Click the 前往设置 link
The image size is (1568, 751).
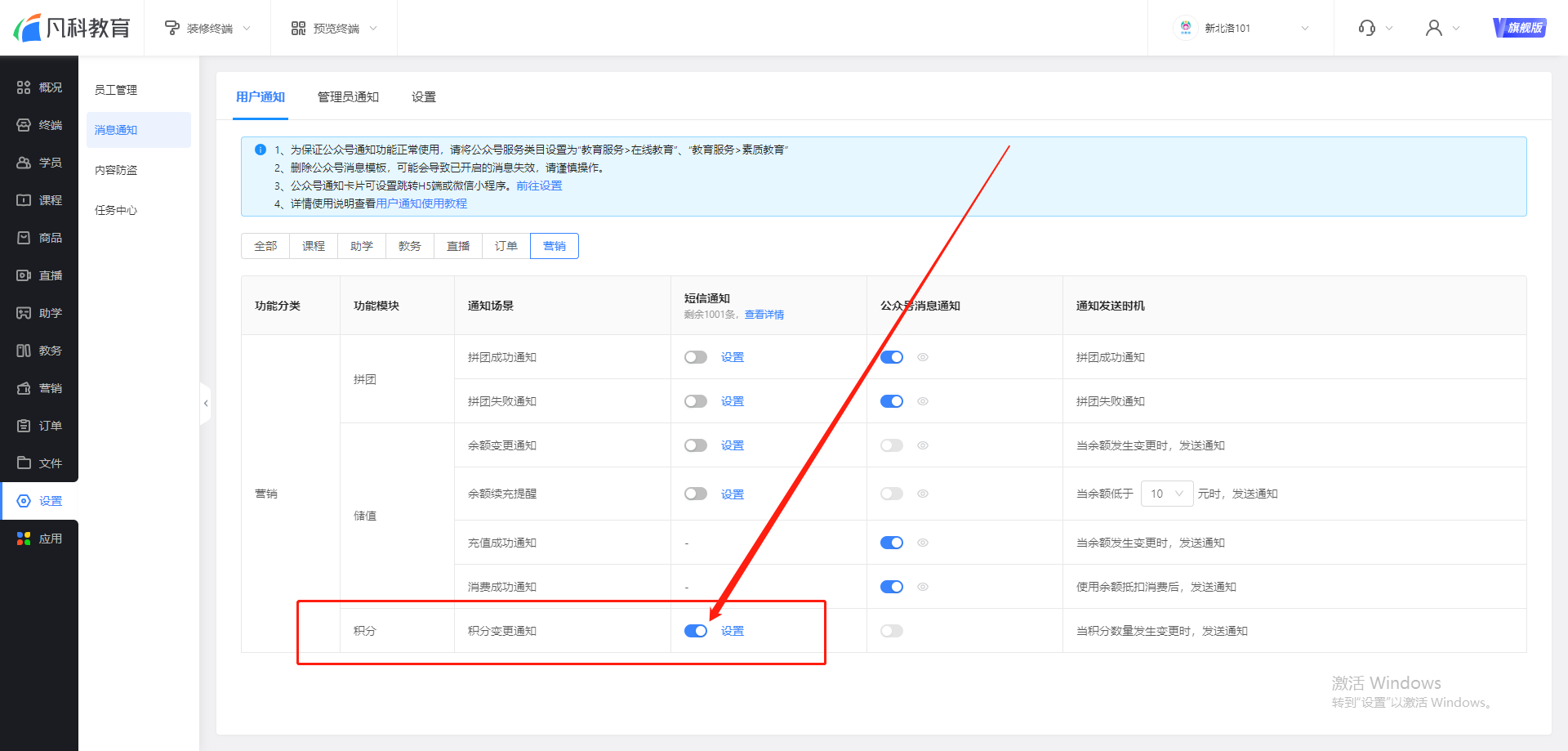tap(539, 186)
